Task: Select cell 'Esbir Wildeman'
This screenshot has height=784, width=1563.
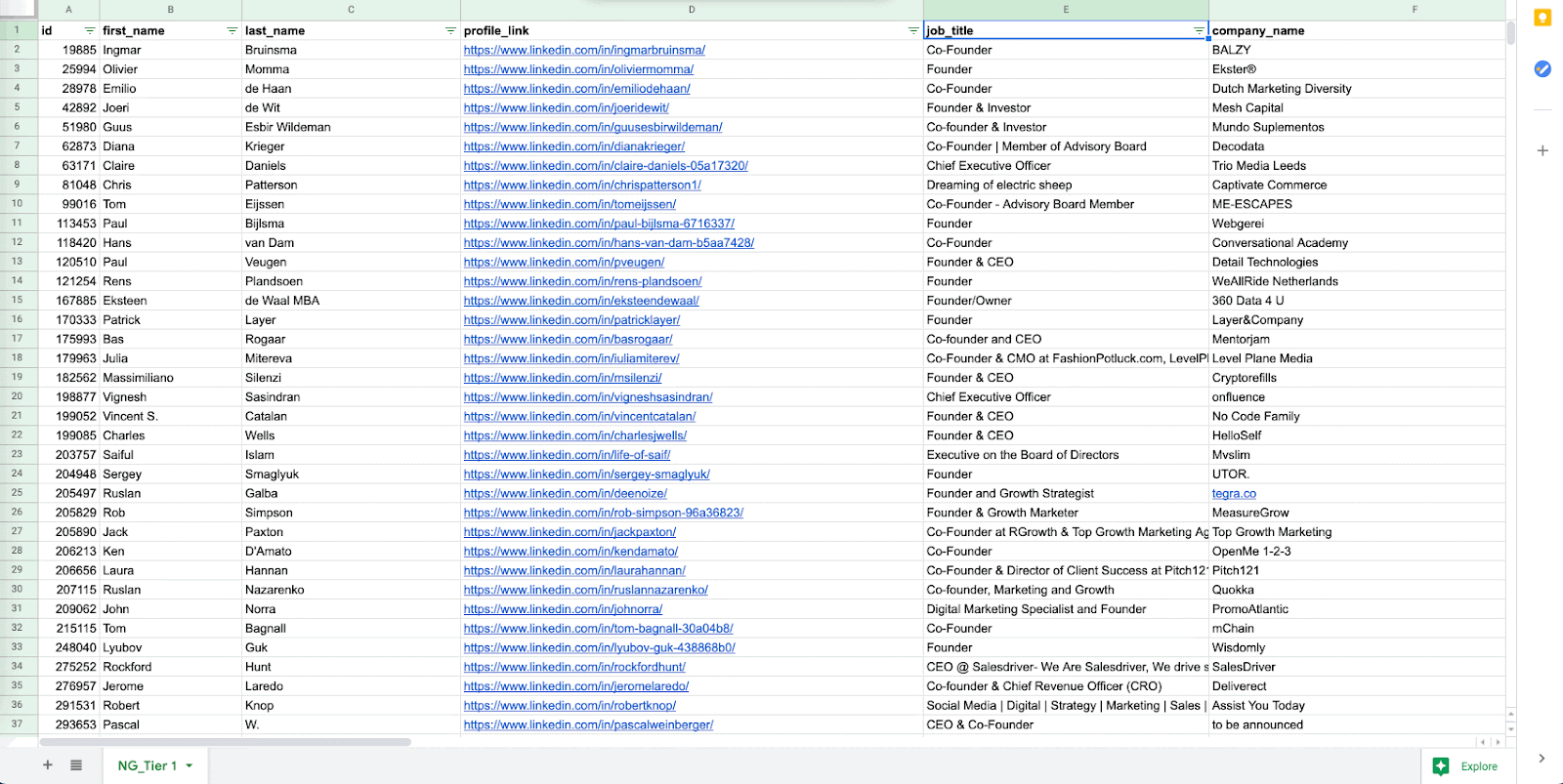Action: (351, 127)
